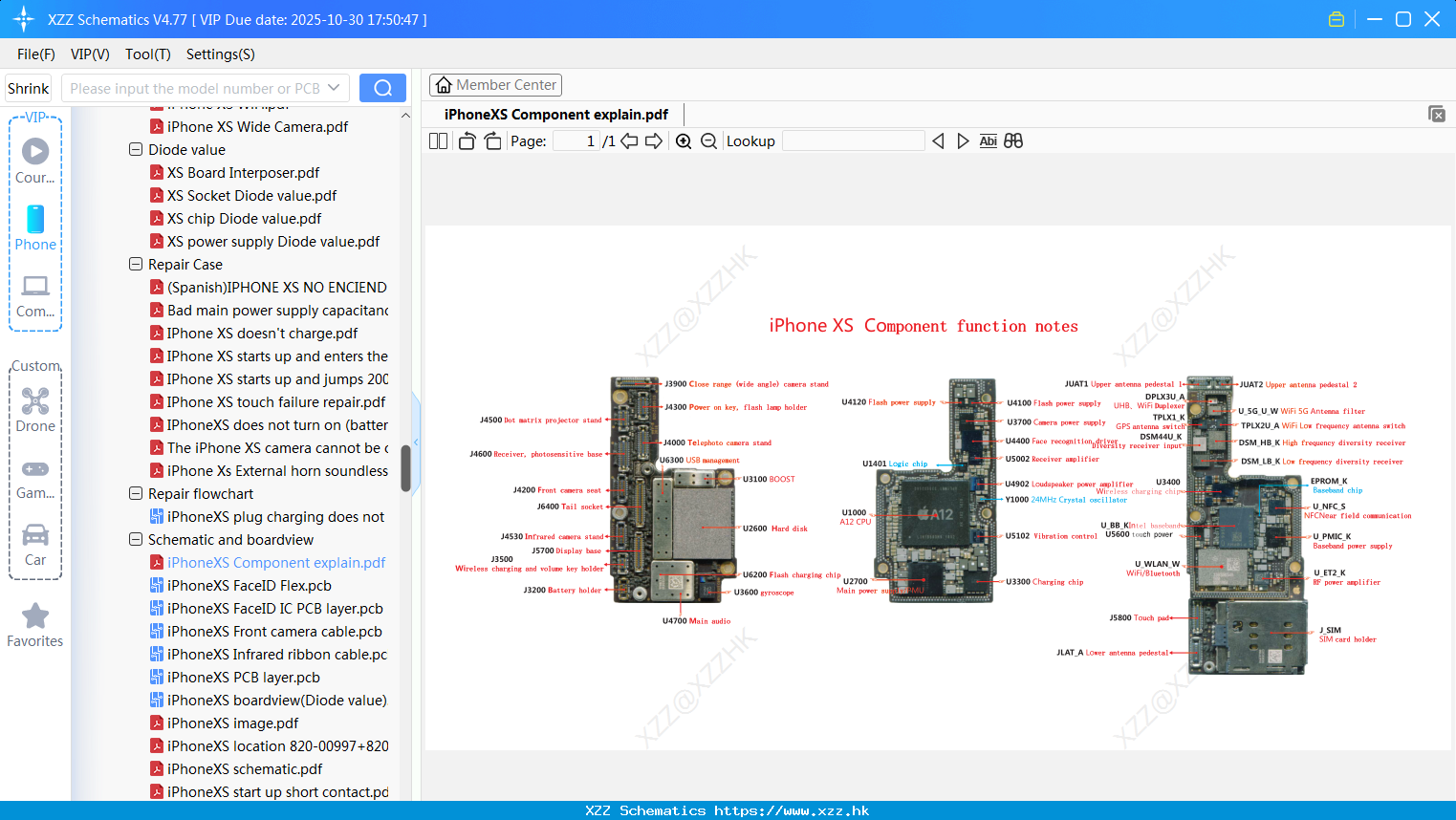
Task: Click the model number search input
Action: [196, 88]
